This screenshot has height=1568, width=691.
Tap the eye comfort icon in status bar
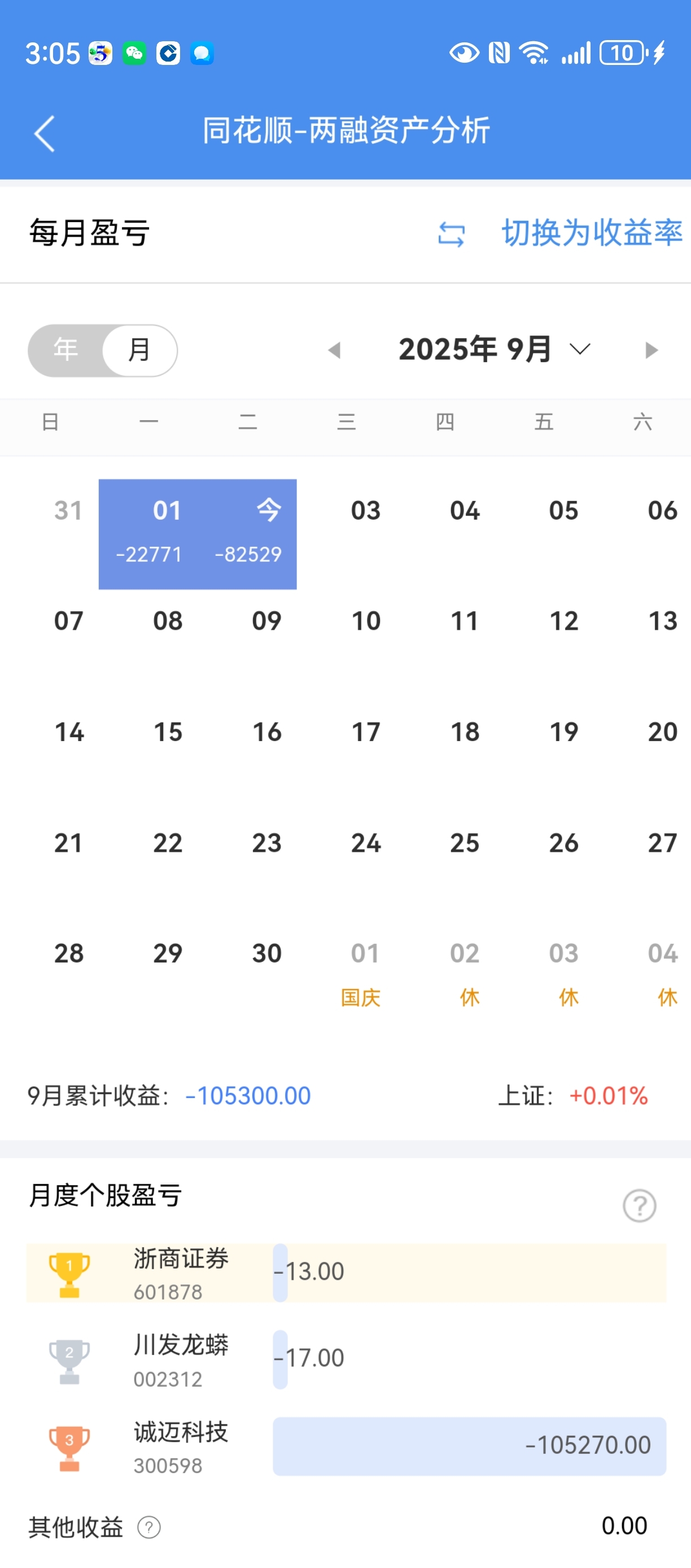pyautogui.click(x=463, y=53)
